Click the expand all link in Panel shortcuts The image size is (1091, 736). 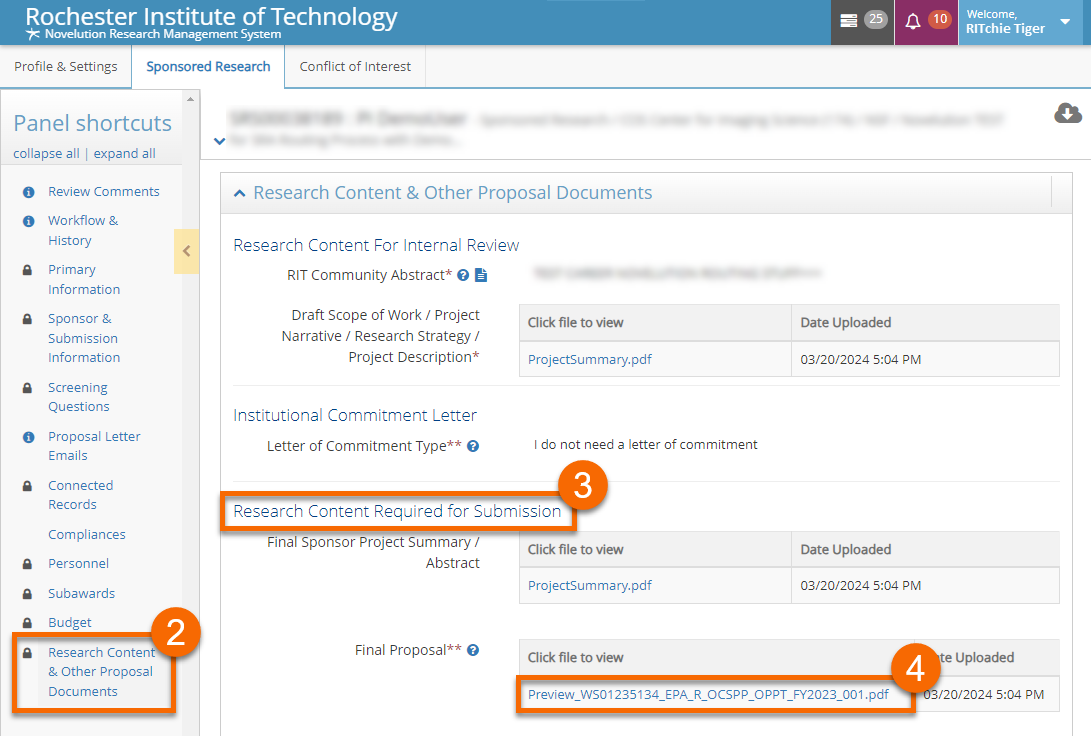tap(124, 154)
